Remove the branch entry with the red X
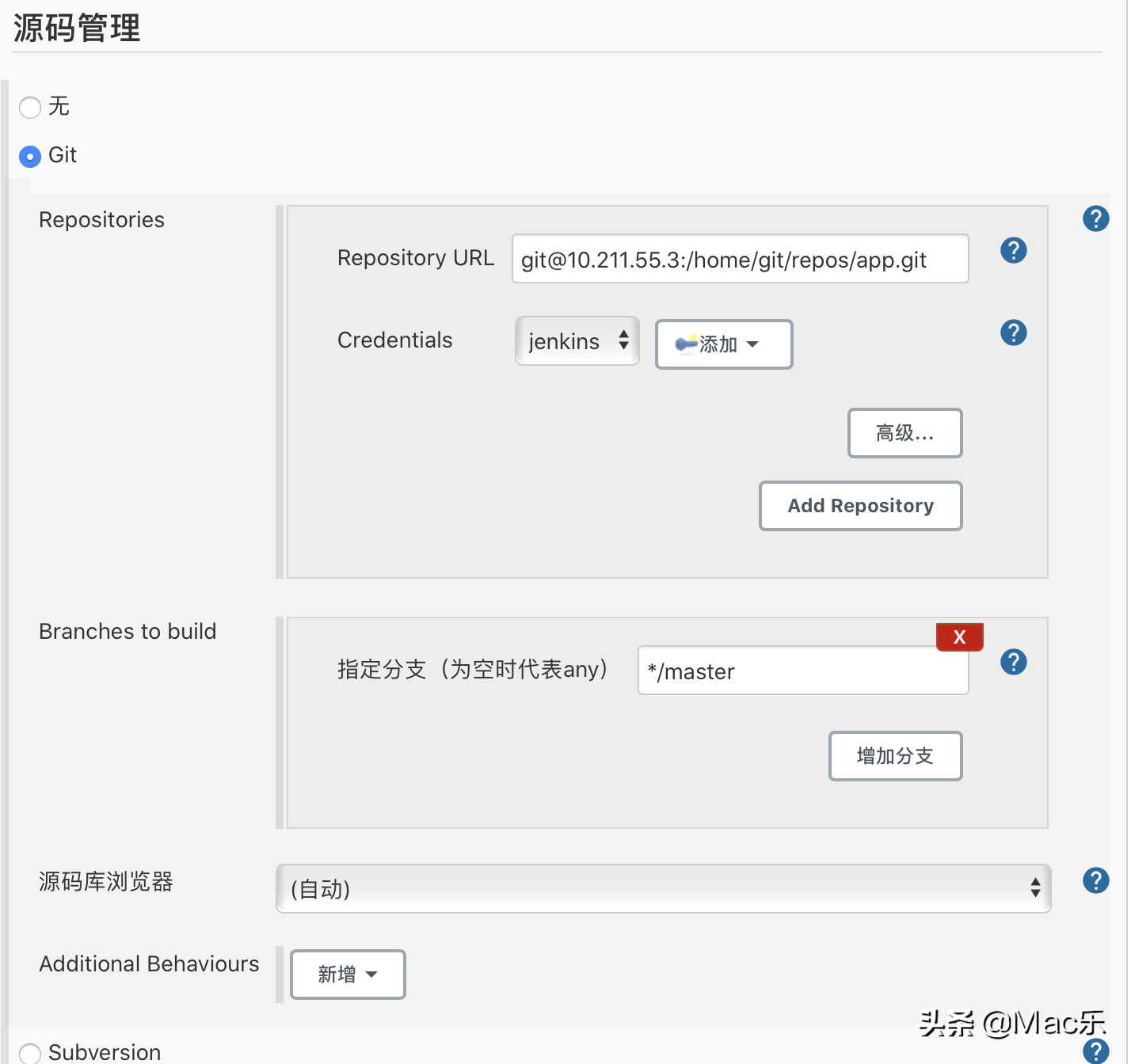This screenshot has width=1131, height=1064. [x=959, y=636]
